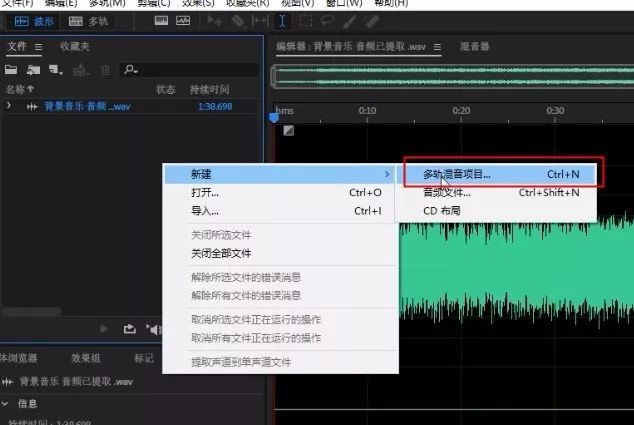634x425 pixels.
Task: Click the new file dropdown icon
Action: pyautogui.click(x=56, y=70)
